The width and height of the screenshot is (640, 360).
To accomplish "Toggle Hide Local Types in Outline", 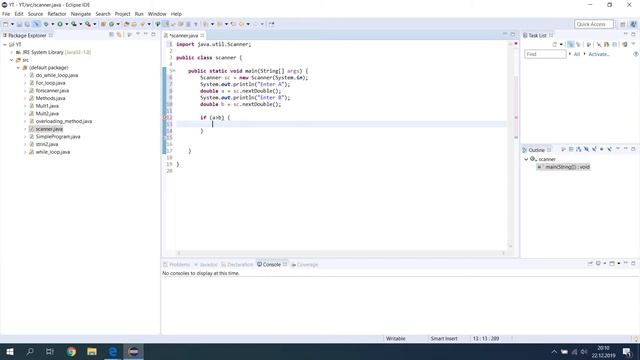I will pos(609,149).
